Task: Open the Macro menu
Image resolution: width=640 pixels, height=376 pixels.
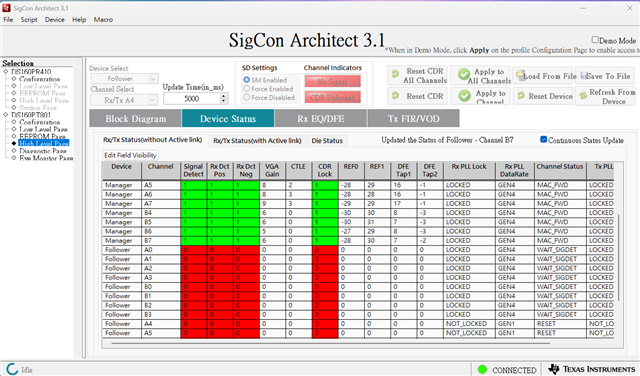Action: coord(103,20)
